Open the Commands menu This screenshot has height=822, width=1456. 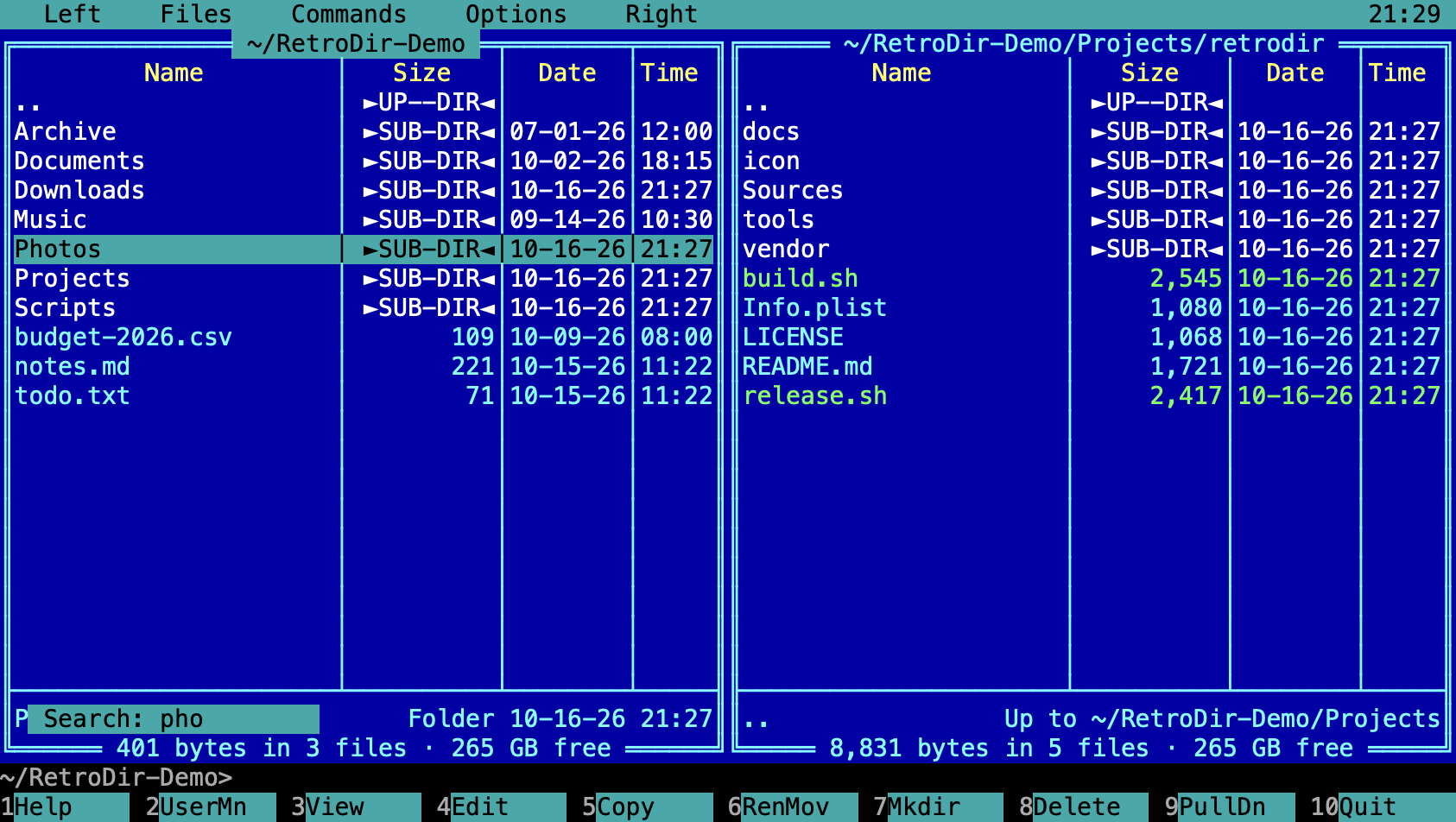(x=349, y=14)
